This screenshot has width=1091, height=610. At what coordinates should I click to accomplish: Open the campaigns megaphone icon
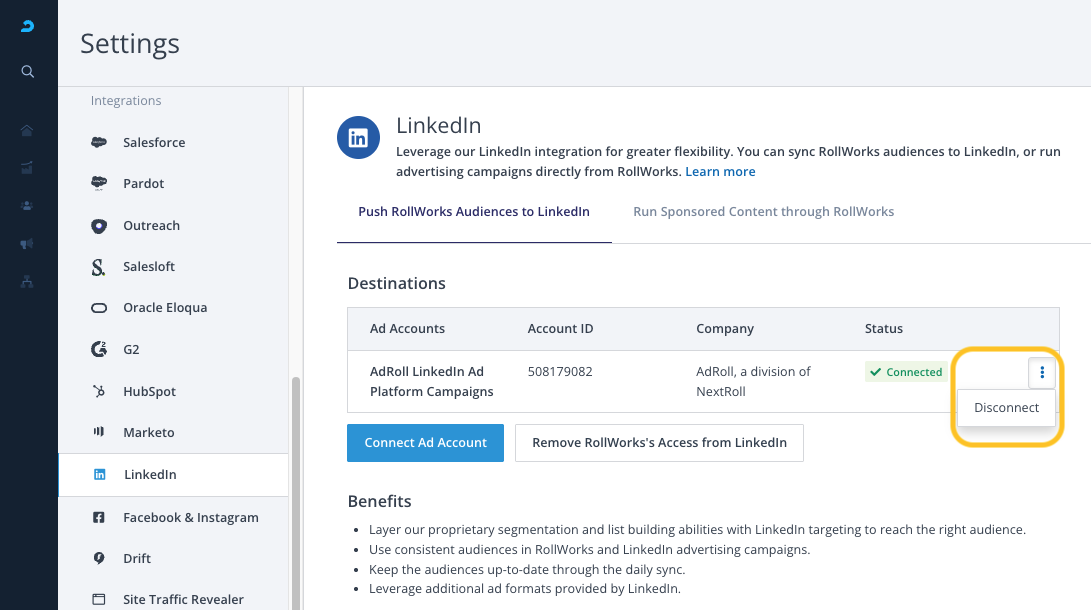tap(28, 244)
